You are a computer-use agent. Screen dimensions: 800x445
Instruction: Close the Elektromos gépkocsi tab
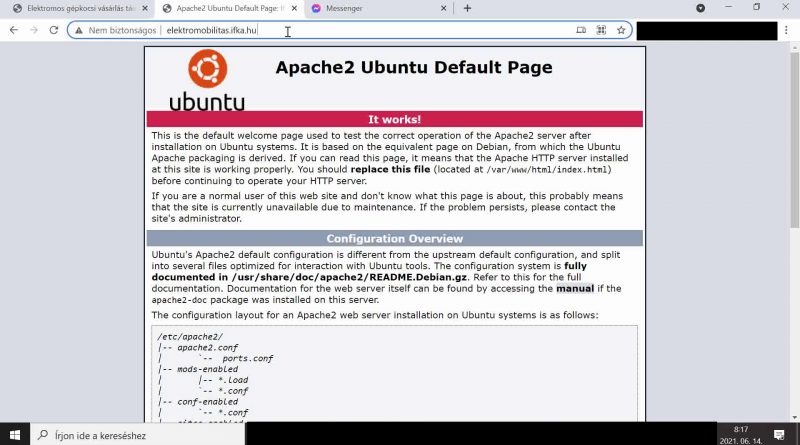145,8
